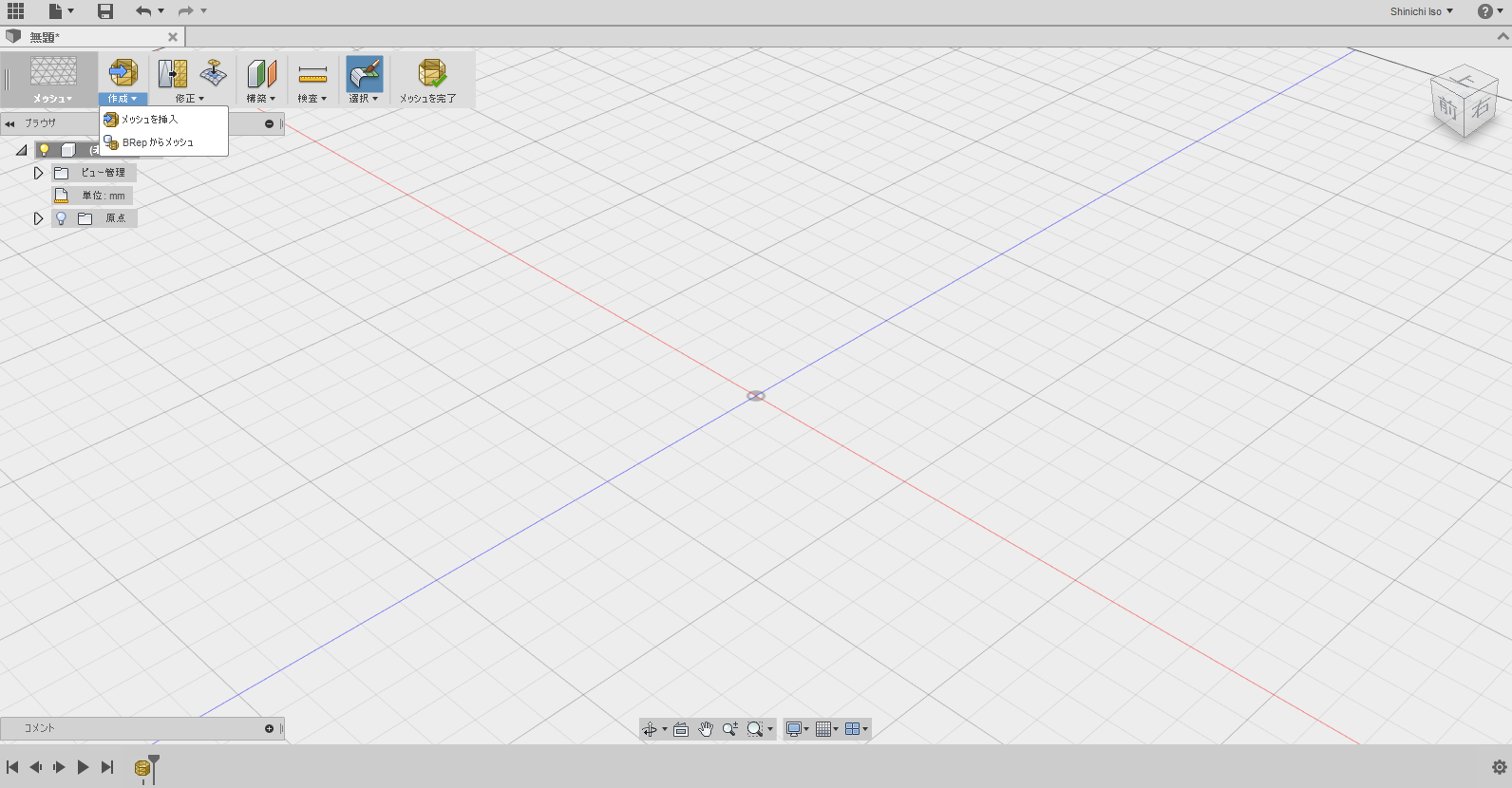Select the Zoom magnifier tool
1512x788 pixels.
click(x=729, y=729)
